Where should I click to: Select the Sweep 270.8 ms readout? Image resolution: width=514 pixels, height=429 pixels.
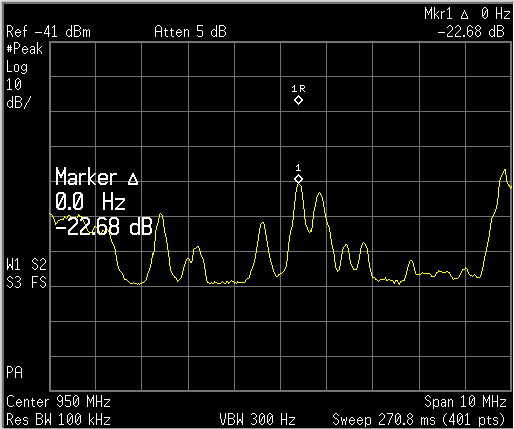point(383,419)
